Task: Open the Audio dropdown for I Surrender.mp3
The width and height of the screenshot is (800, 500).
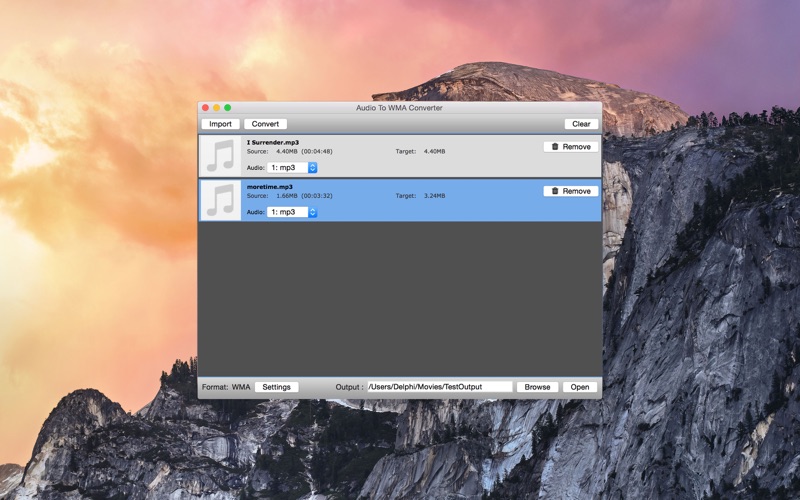Action: 292,167
